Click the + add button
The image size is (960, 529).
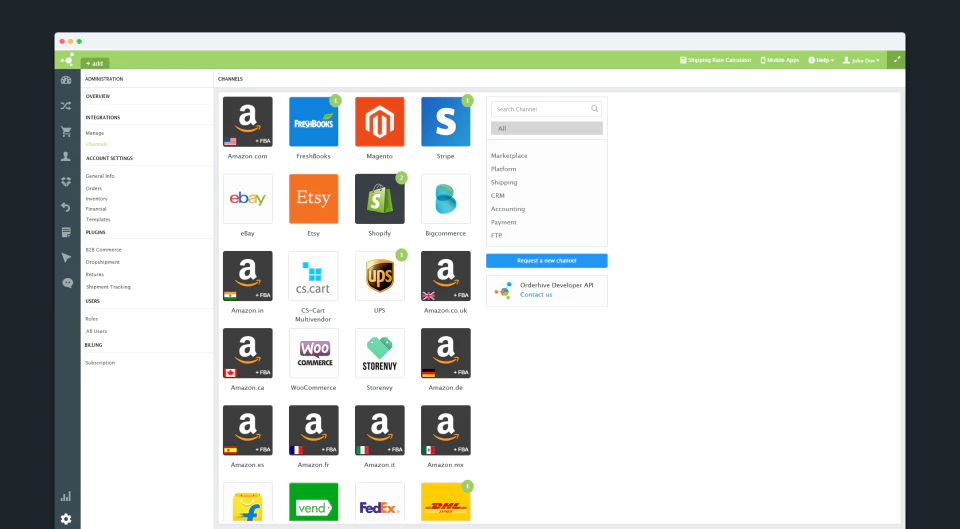(x=95, y=63)
